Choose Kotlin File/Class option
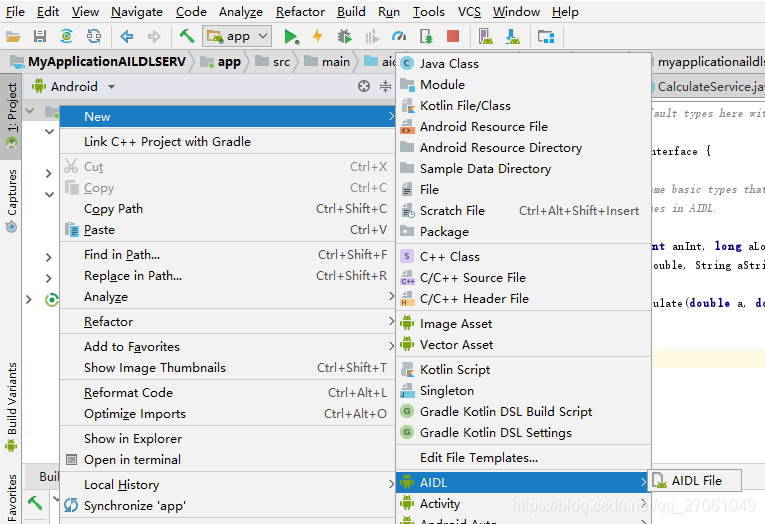 [x=523, y=105]
